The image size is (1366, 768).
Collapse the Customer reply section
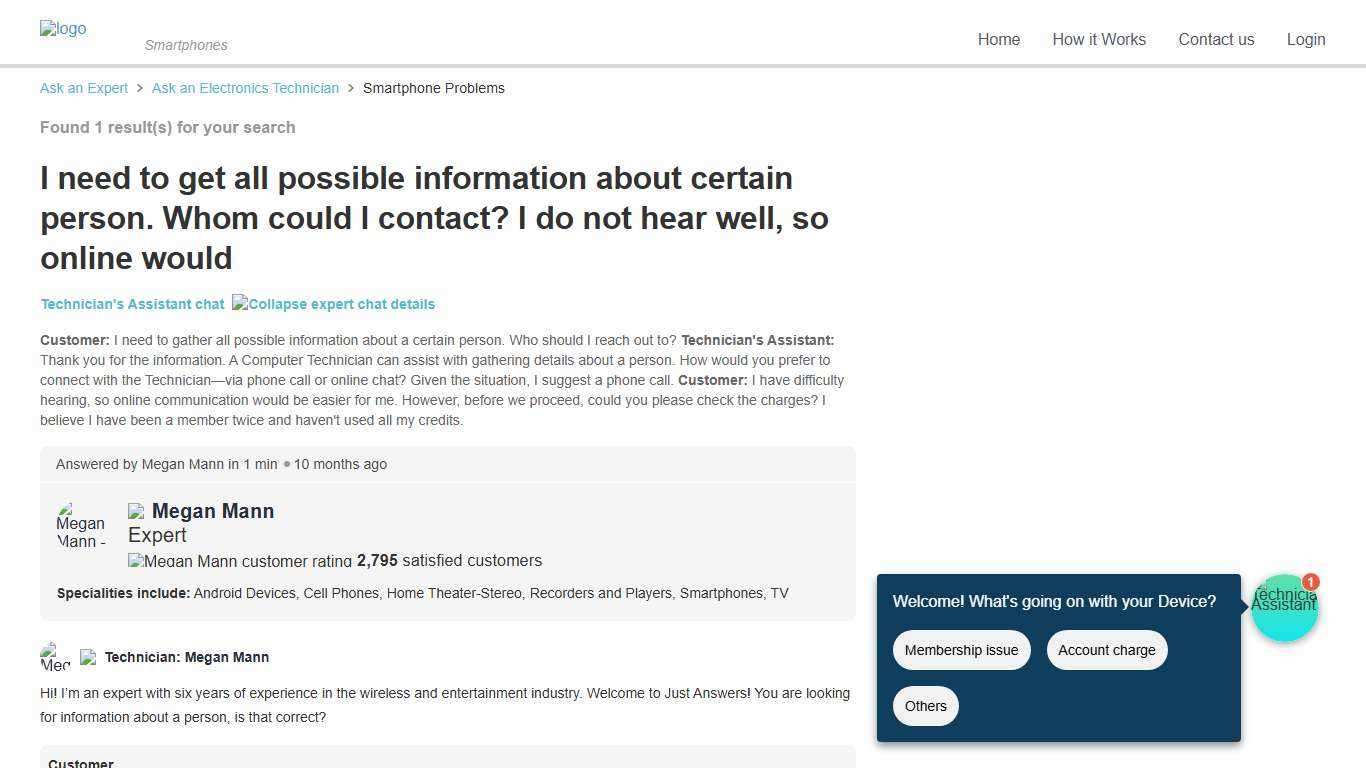click(81, 762)
